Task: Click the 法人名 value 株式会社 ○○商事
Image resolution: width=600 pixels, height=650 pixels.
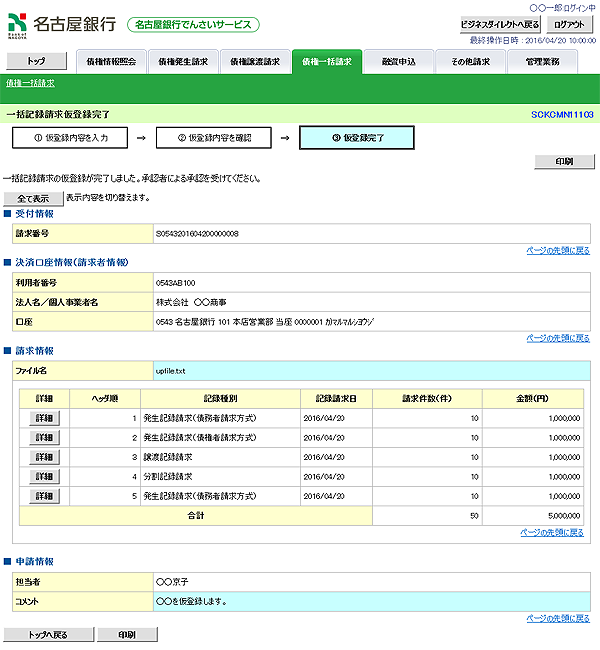Action: (191, 303)
